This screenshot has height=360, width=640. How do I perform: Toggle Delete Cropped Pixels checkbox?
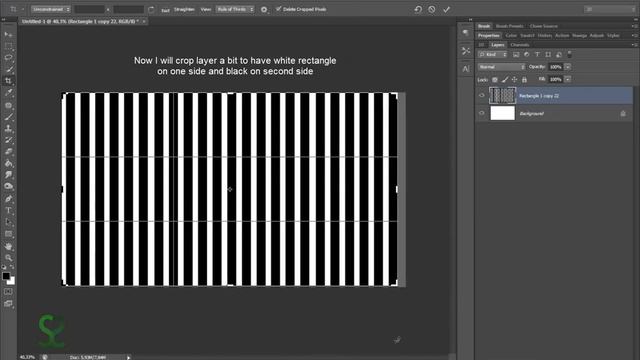click(x=279, y=9)
